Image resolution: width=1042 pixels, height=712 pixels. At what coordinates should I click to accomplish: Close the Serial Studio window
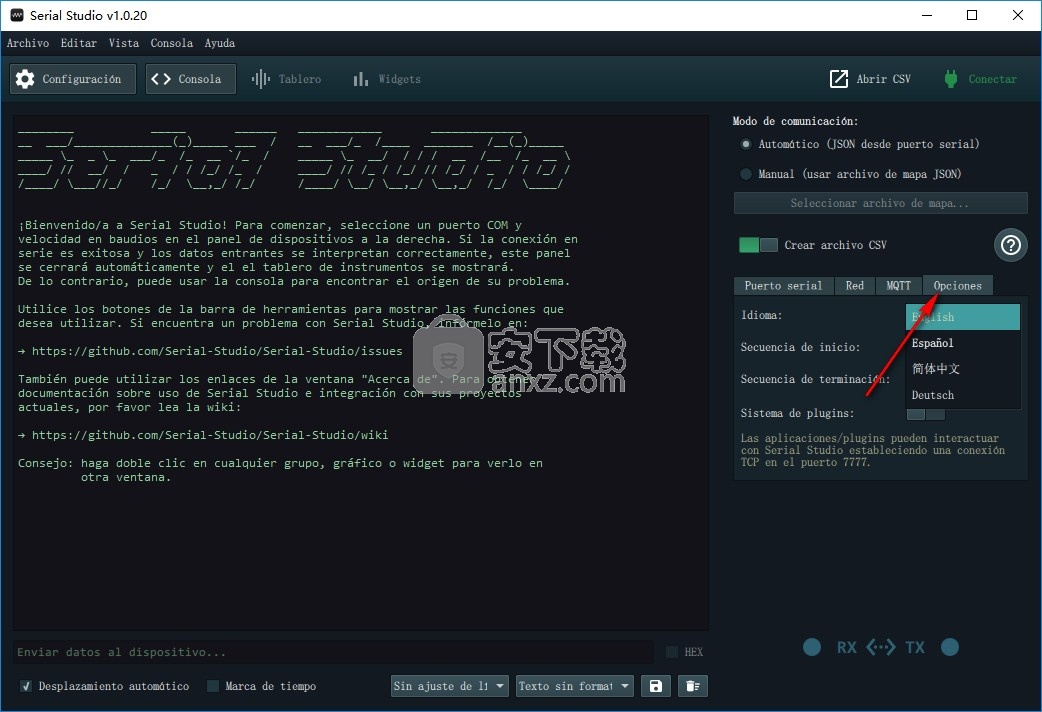[x=1017, y=15]
